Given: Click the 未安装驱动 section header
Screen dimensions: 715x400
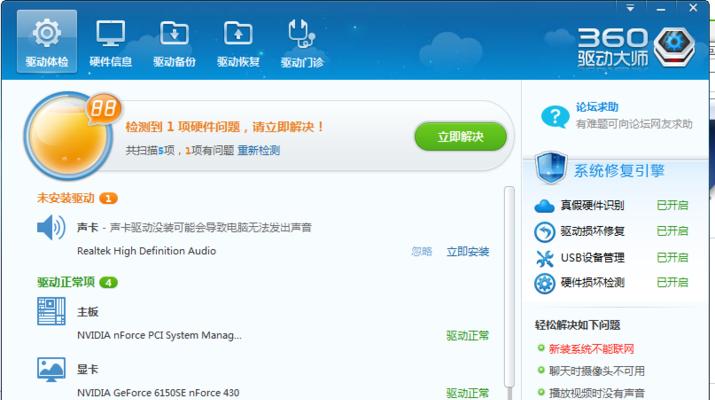Looking at the screenshot, I should coord(66,198).
